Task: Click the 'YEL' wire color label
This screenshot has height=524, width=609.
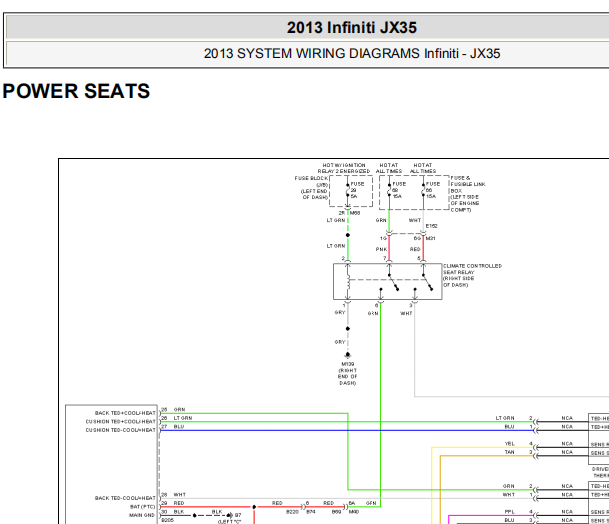Action: [510, 444]
